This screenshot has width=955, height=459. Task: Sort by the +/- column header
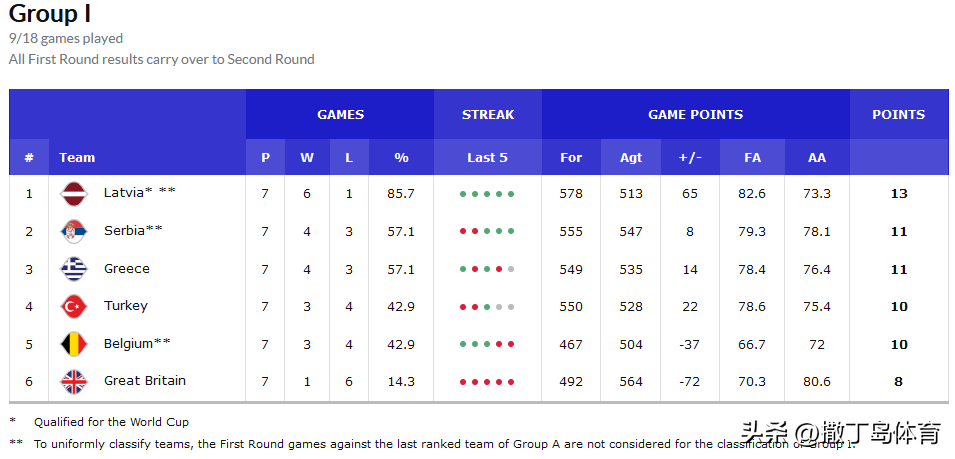[690, 157]
